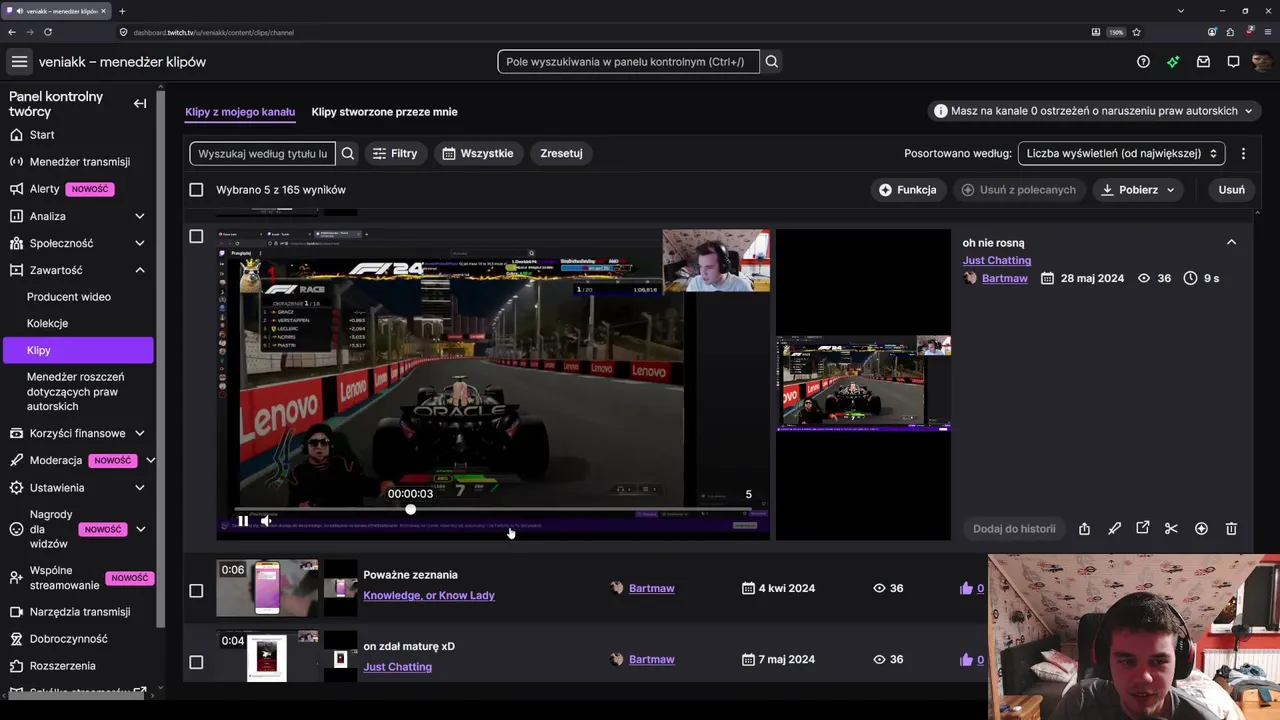Viewport: 1280px width, 720px height.
Task: Click the clip title search field
Action: pos(263,153)
